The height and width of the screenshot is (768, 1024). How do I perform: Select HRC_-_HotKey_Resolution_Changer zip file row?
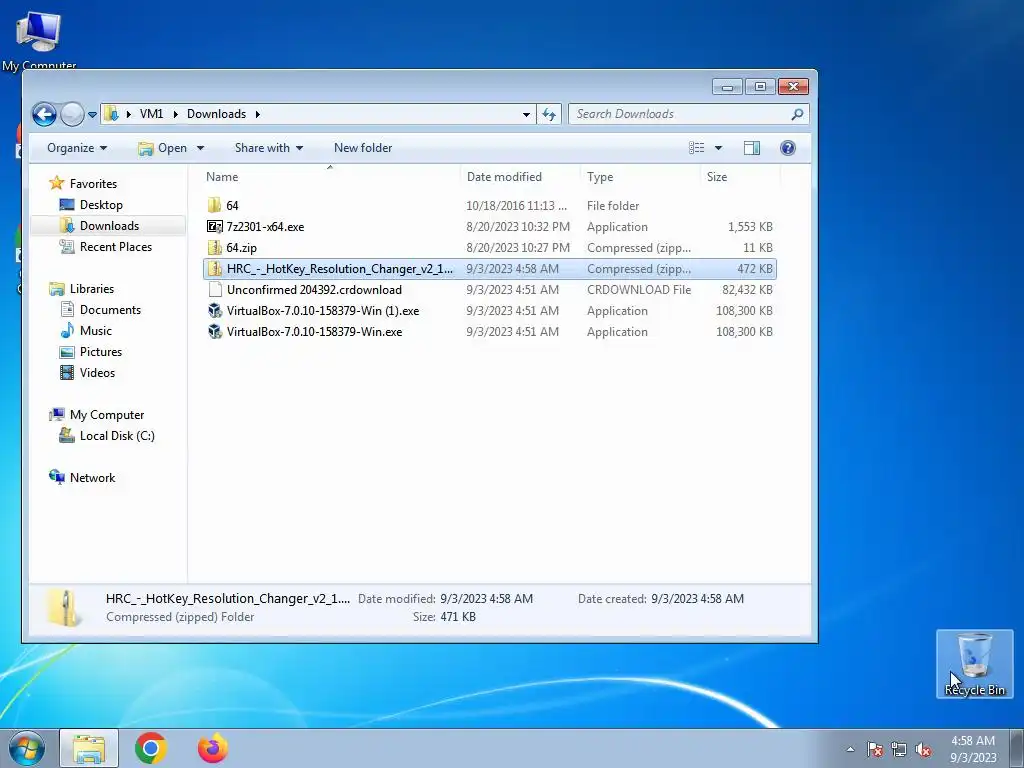click(490, 269)
